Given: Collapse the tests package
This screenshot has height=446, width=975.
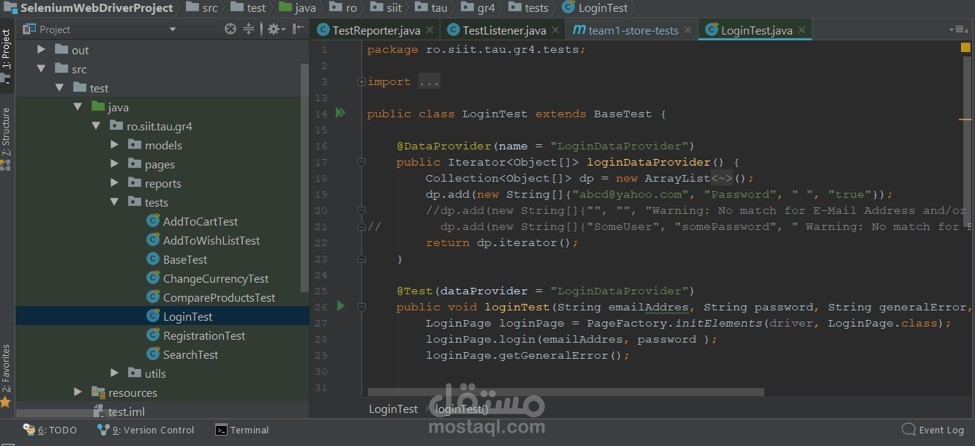Looking at the screenshot, I should pyautogui.click(x=114, y=202).
